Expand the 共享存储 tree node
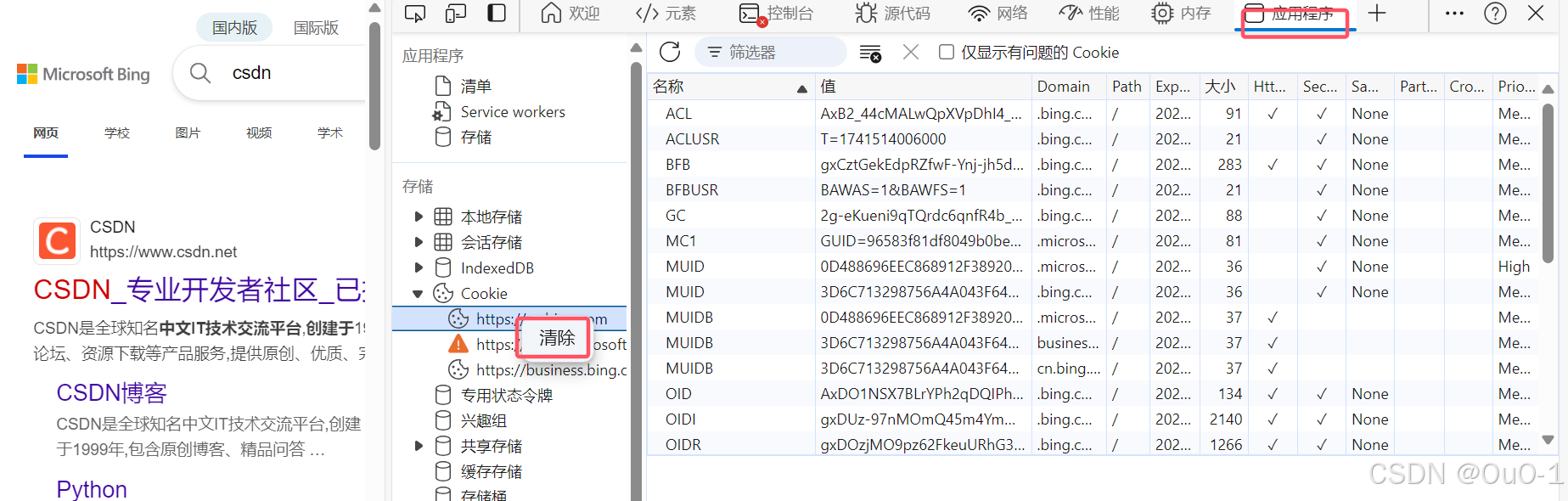Image resolution: width=1568 pixels, height=501 pixels. (x=419, y=447)
